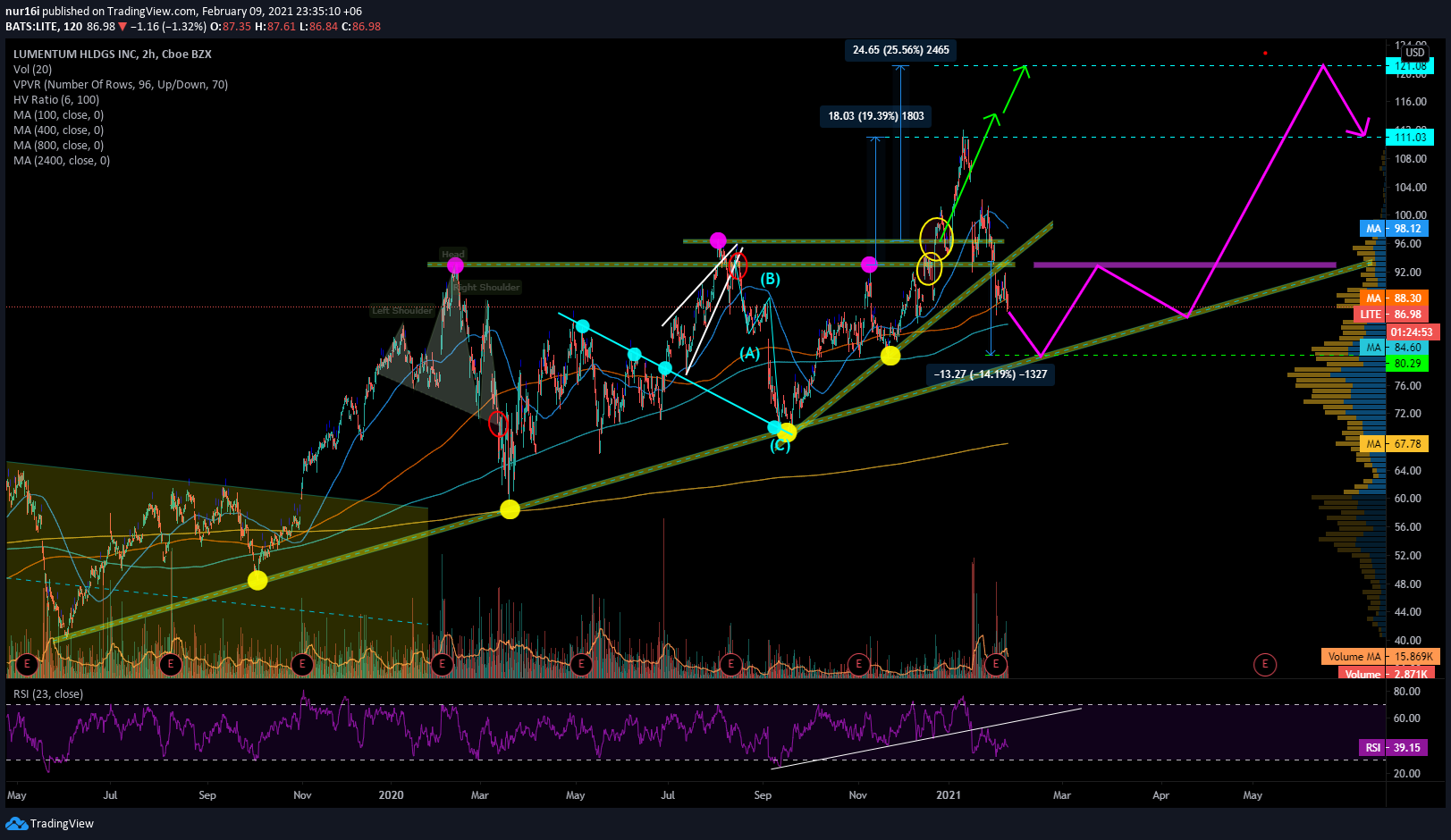Image resolution: width=1451 pixels, height=840 pixels.
Task: Click the green 80.29 price label
Action: click(1407, 364)
